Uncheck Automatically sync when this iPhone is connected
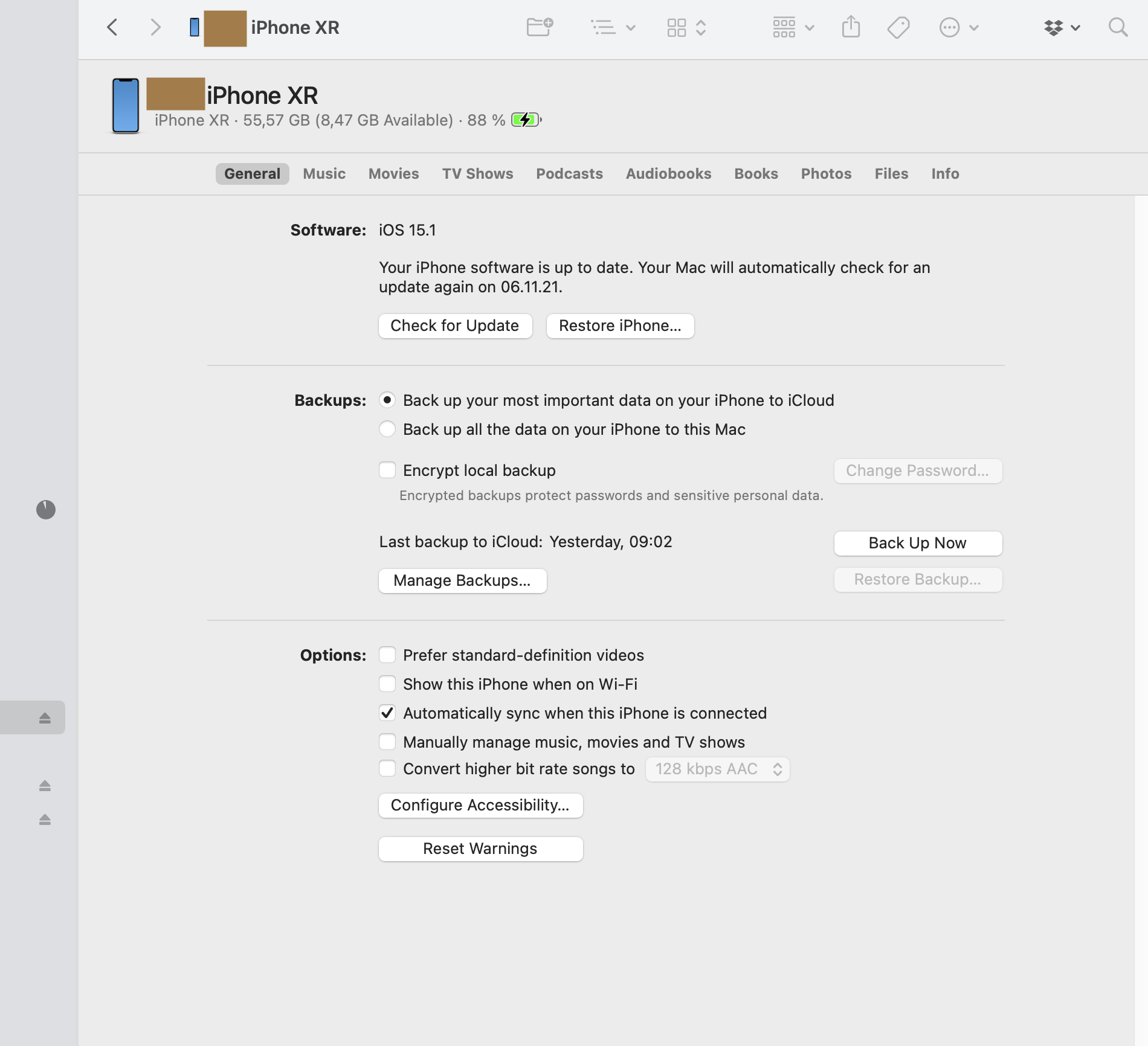This screenshot has height=1046, width=1148. coord(387,713)
